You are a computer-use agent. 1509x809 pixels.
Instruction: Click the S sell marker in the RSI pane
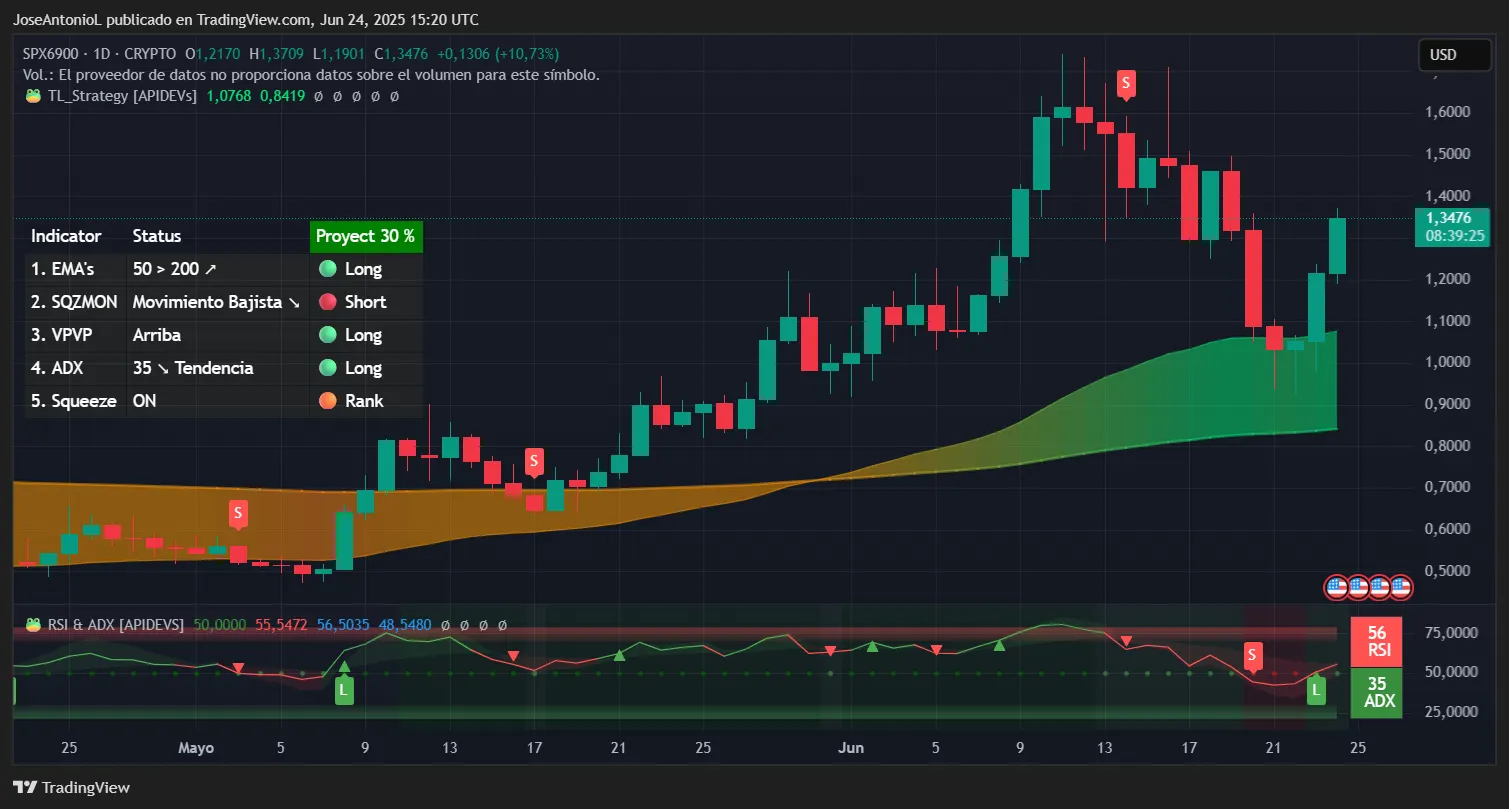click(1252, 656)
